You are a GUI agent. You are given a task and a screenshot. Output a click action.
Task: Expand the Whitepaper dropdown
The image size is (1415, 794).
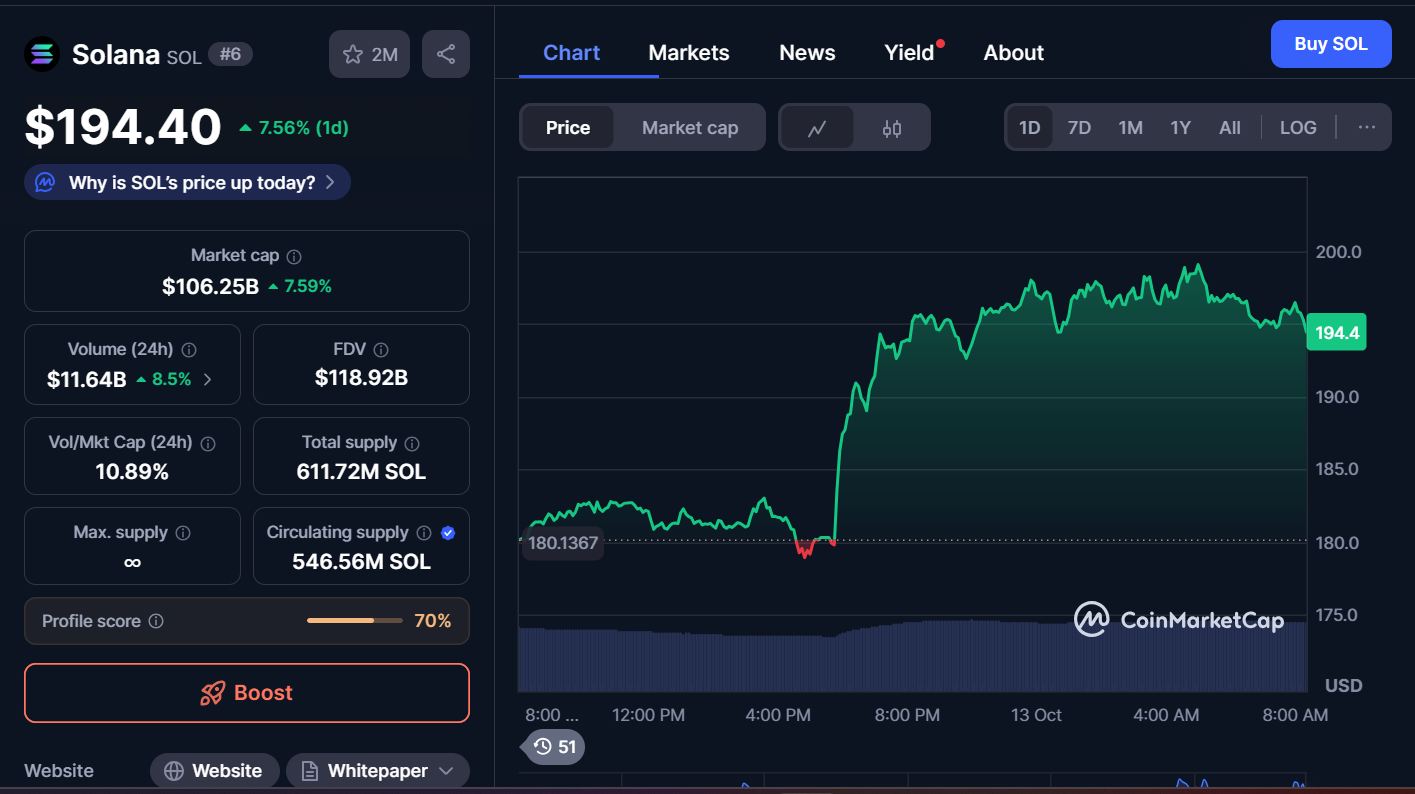446,771
